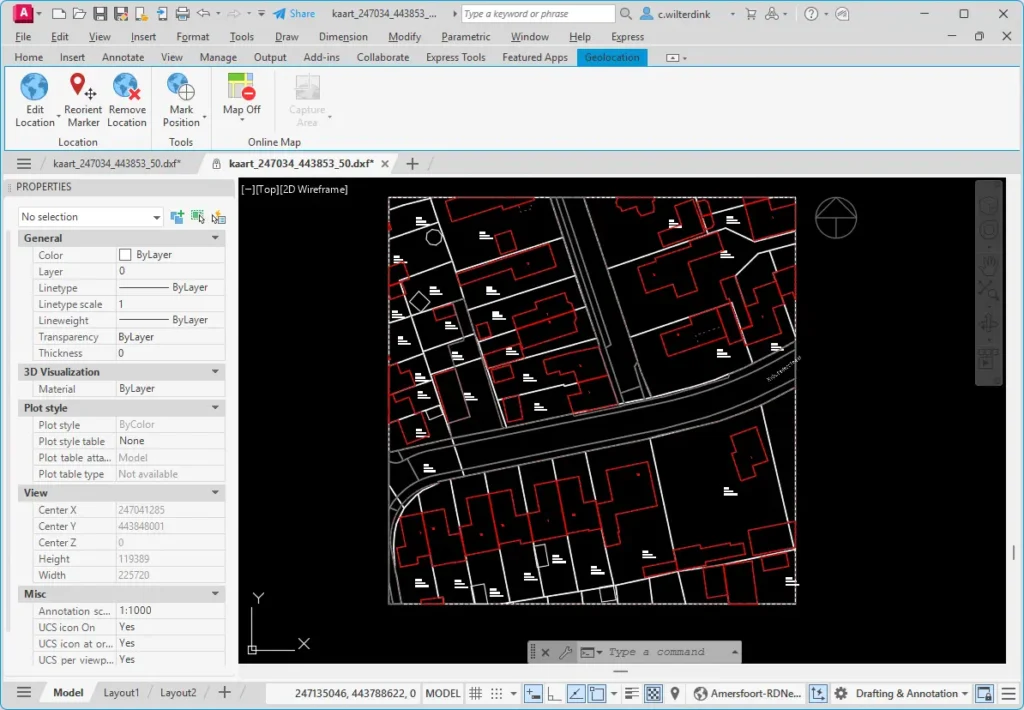Toggle object snap in the status bar
The width and height of the screenshot is (1024, 710).
596,693
